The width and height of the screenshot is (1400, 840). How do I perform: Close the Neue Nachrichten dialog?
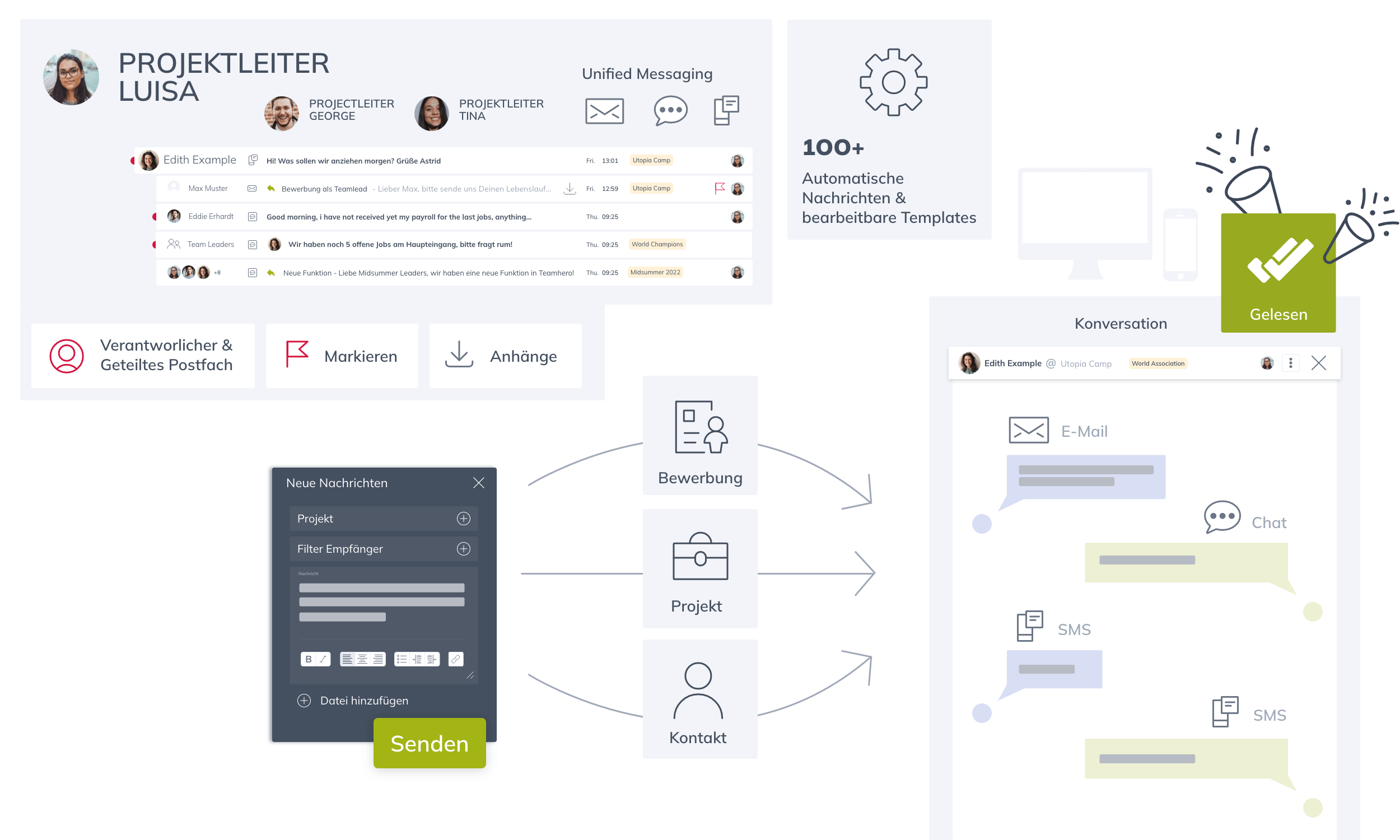(478, 482)
